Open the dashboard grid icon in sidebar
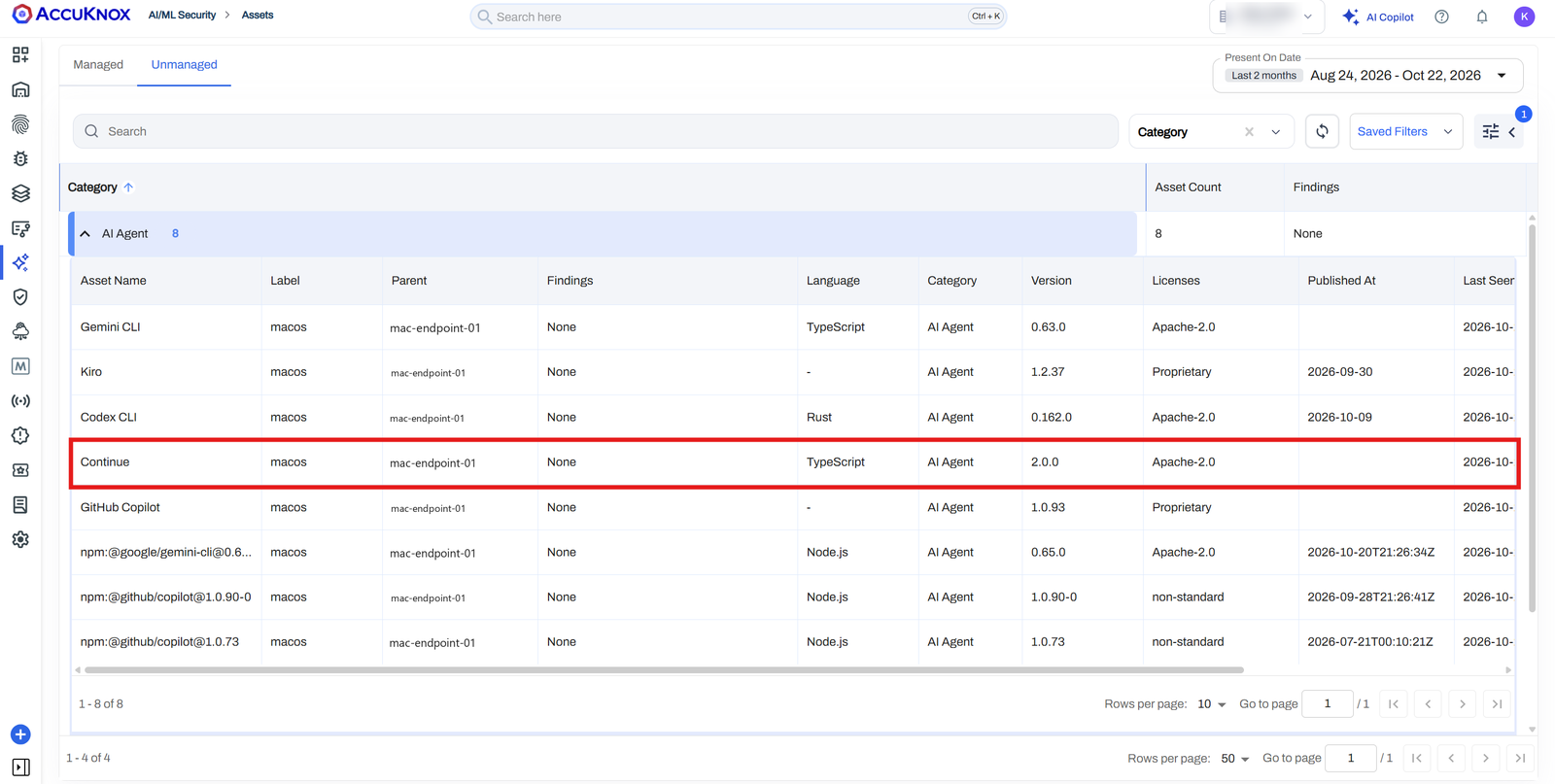 pos(20,55)
